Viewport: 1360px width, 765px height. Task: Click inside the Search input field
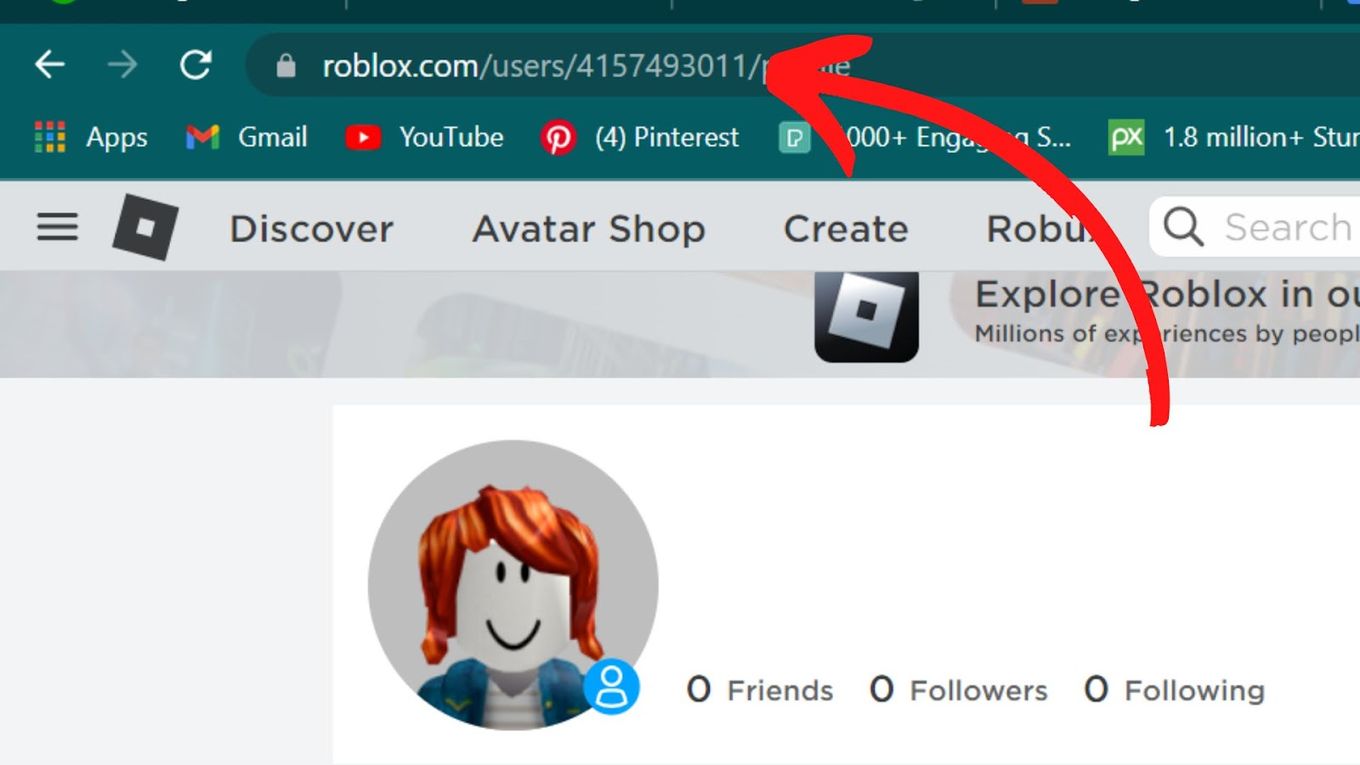tap(1290, 227)
